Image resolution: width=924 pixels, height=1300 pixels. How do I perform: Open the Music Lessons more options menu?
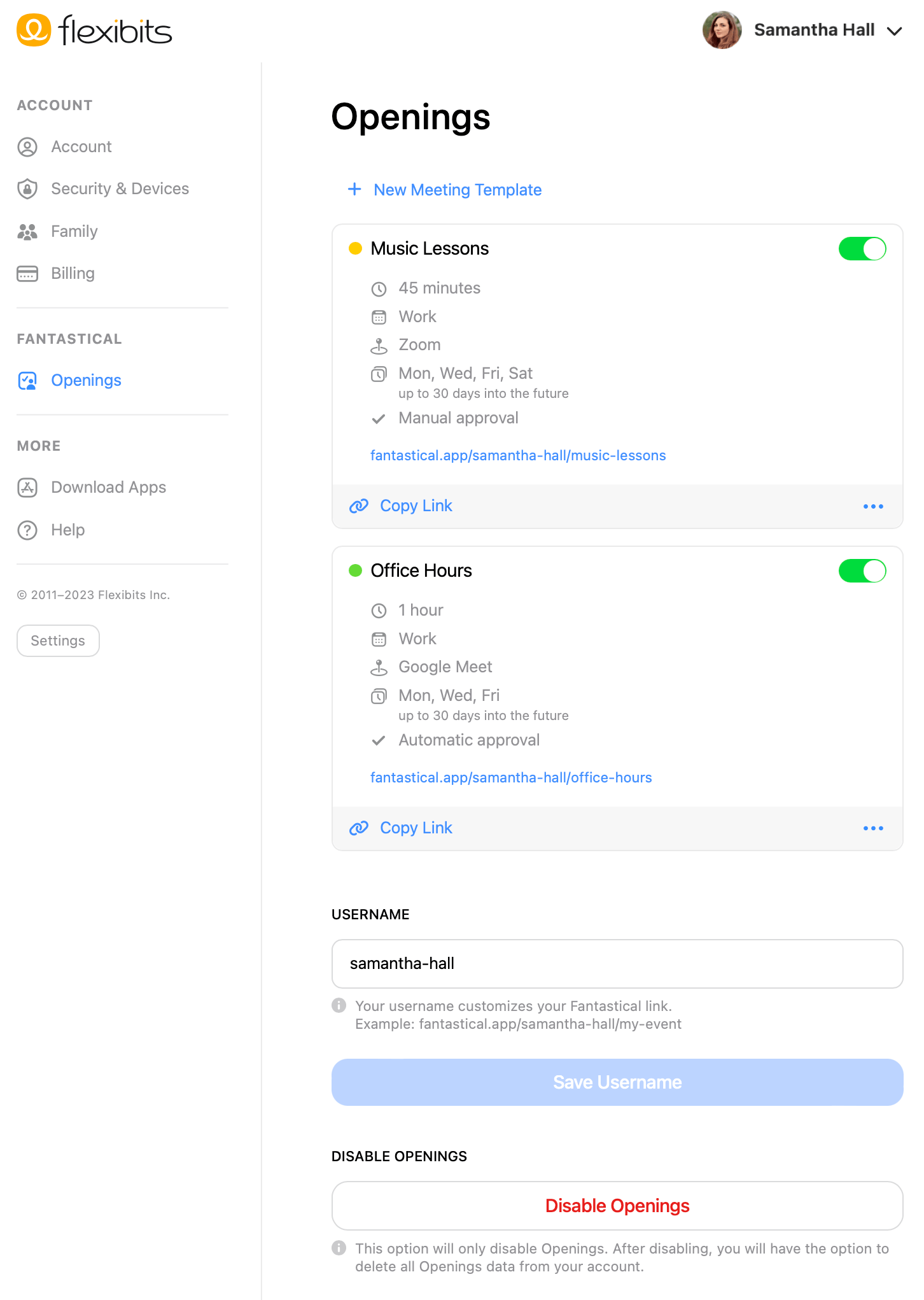point(873,507)
